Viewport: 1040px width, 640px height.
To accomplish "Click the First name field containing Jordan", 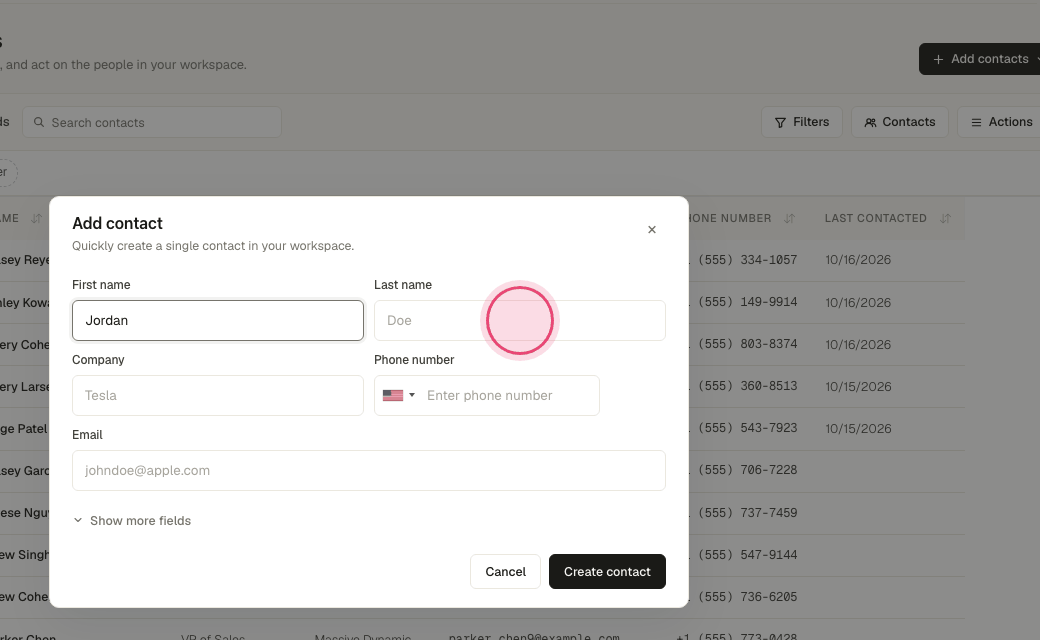I will pos(218,320).
